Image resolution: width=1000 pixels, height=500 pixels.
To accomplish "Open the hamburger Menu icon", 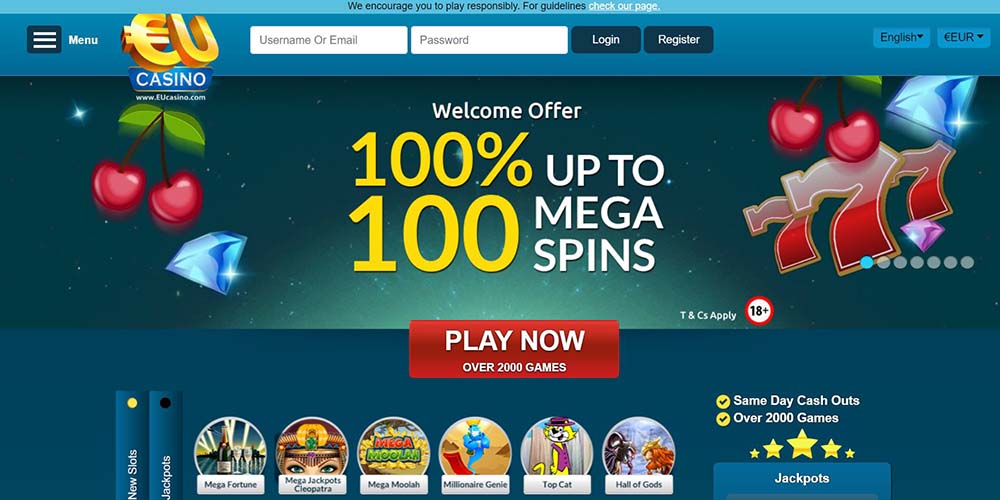I will coord(44,40).
